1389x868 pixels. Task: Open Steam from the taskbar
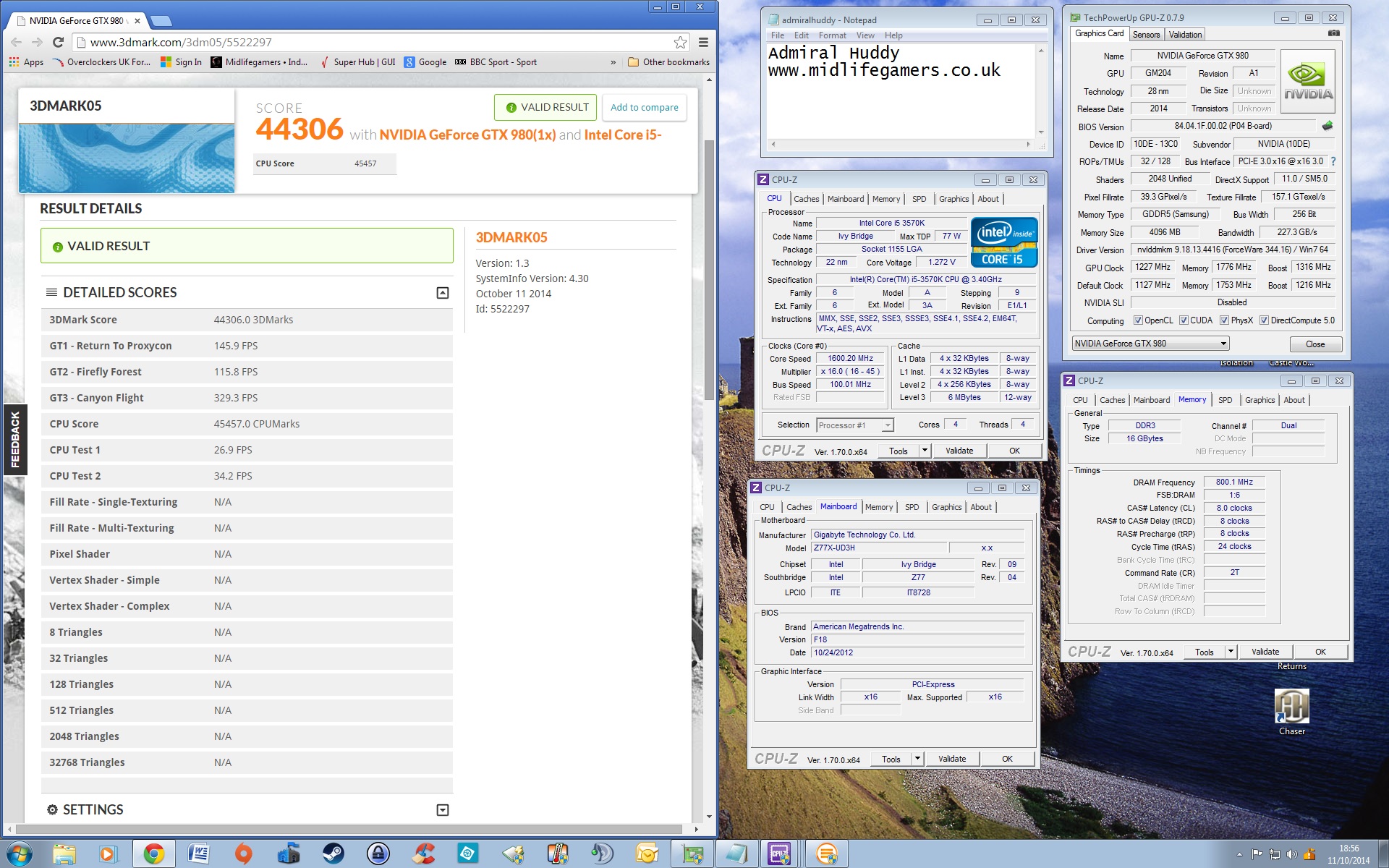(x=333, y=854)
